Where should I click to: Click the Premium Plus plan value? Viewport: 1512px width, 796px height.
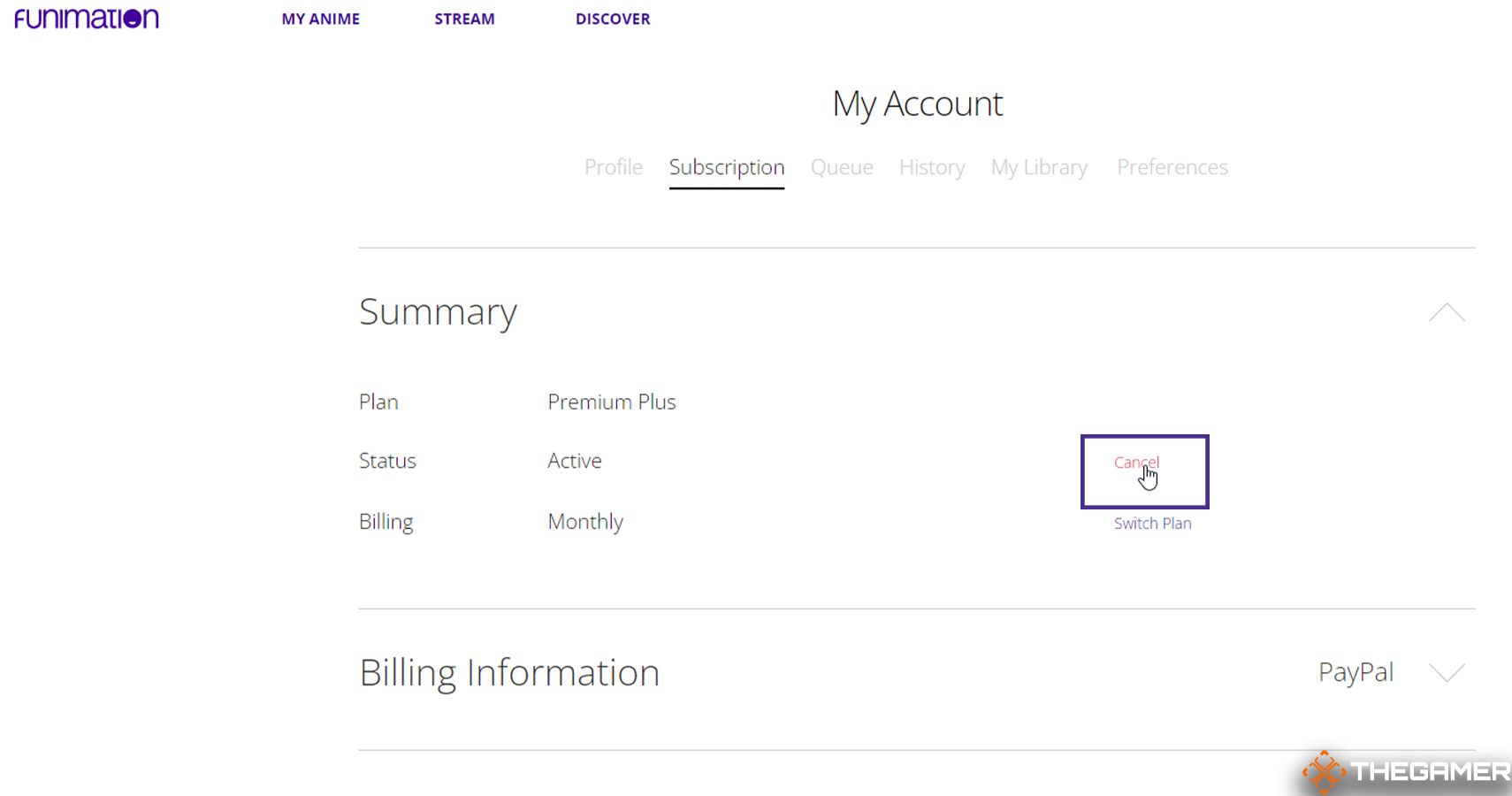pyautogui.click(x=612, y=402)
